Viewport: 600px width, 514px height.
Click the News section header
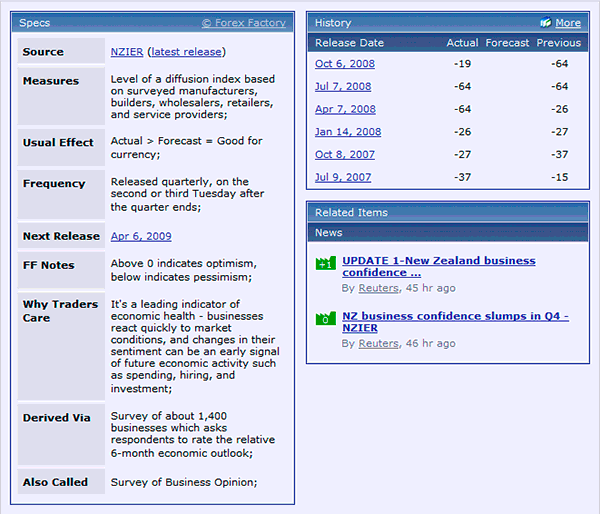tap(329, 233)
